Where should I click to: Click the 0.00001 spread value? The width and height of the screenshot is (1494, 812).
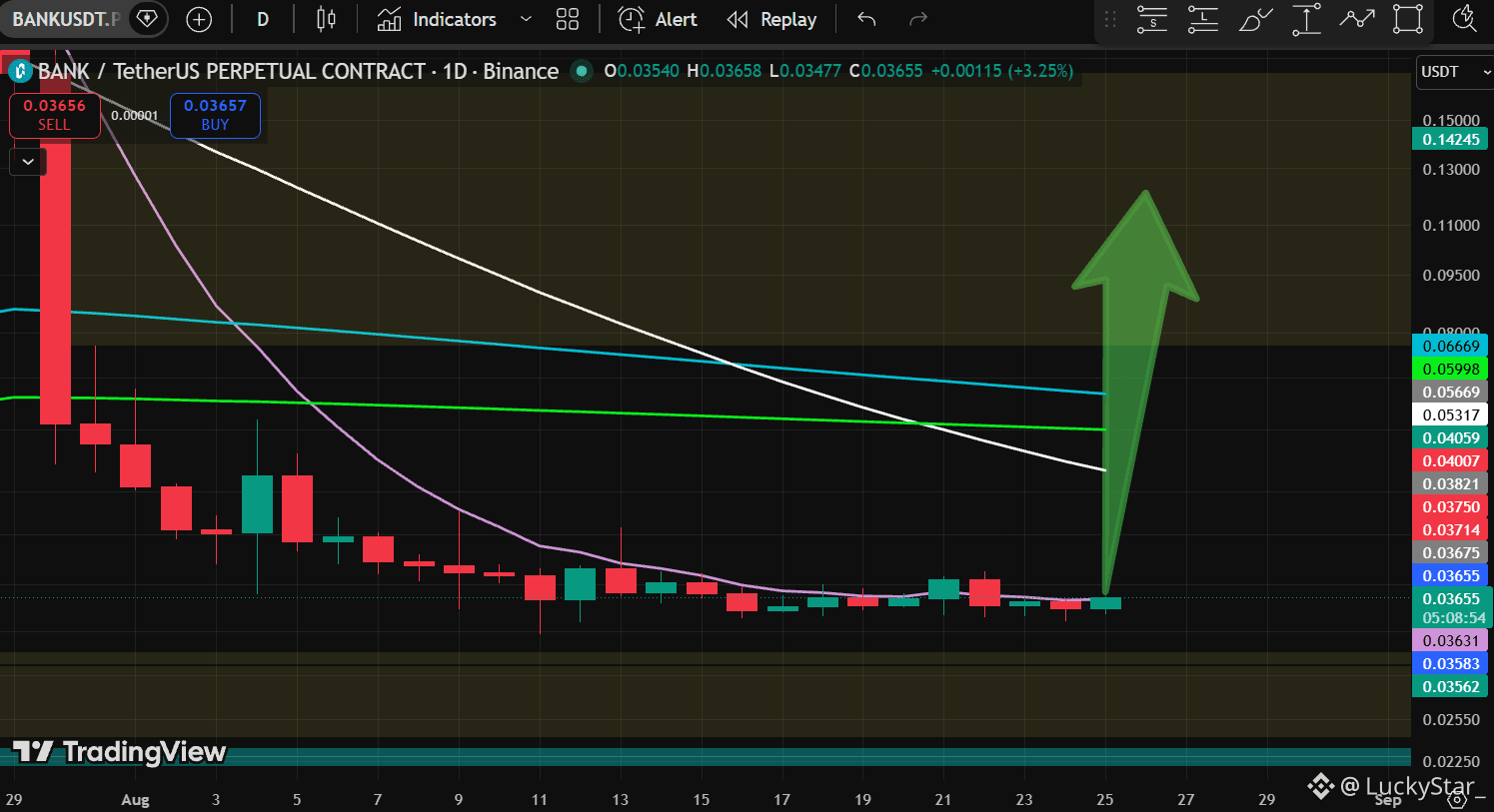point(135,116)
